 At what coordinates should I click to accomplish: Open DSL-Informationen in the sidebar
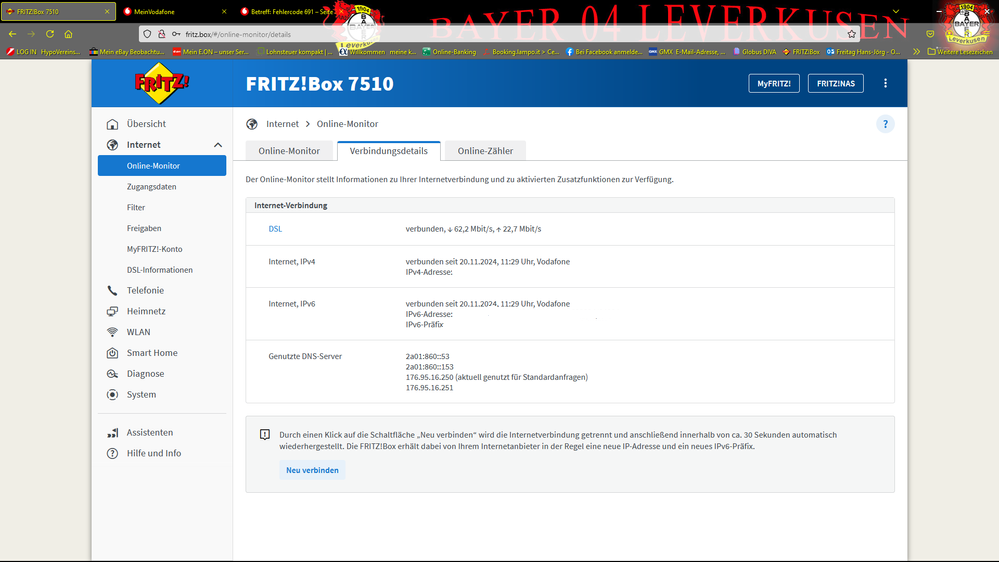[x=160, y=270]
